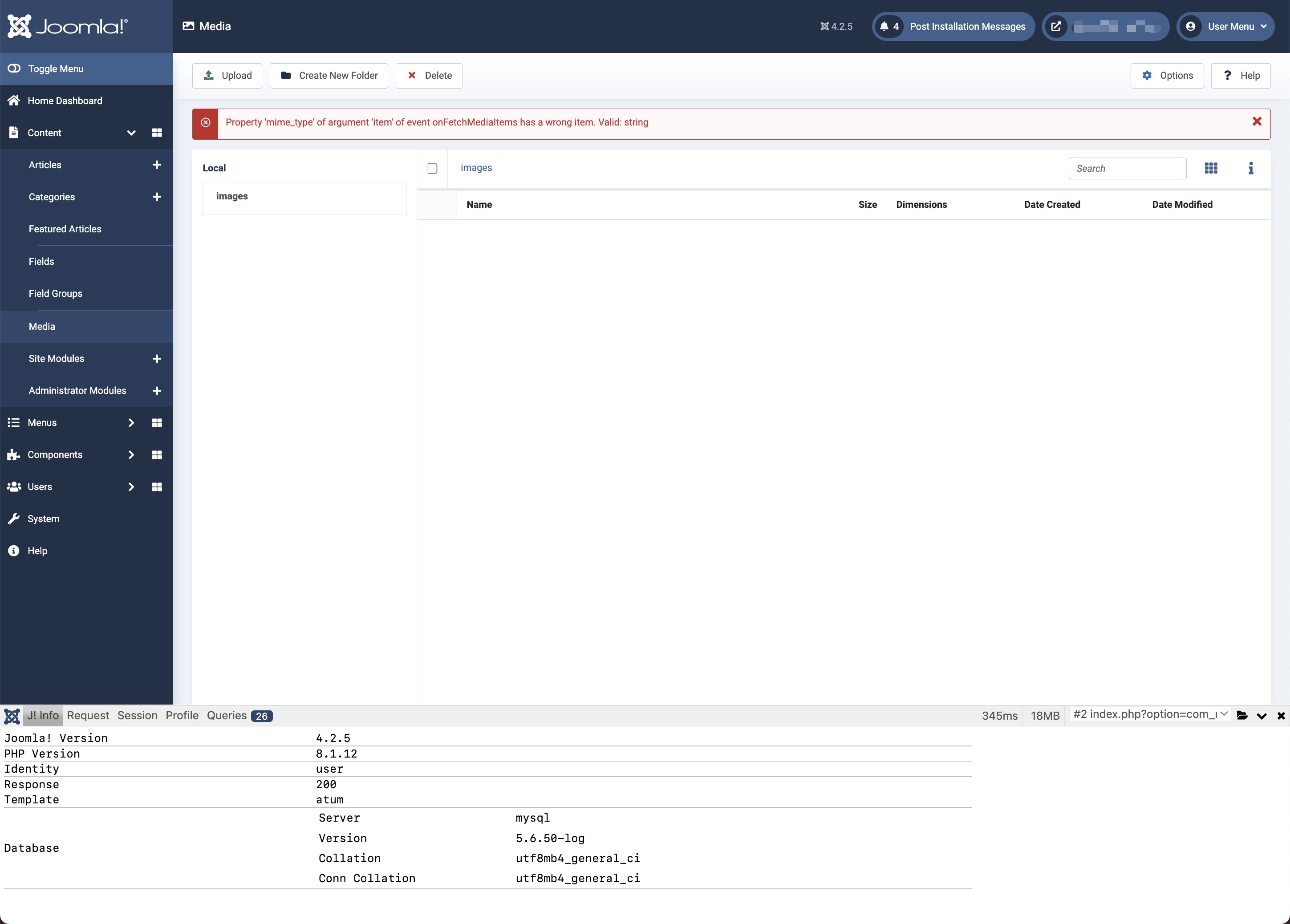Add new article via plus icon

(x=157, y=165)
